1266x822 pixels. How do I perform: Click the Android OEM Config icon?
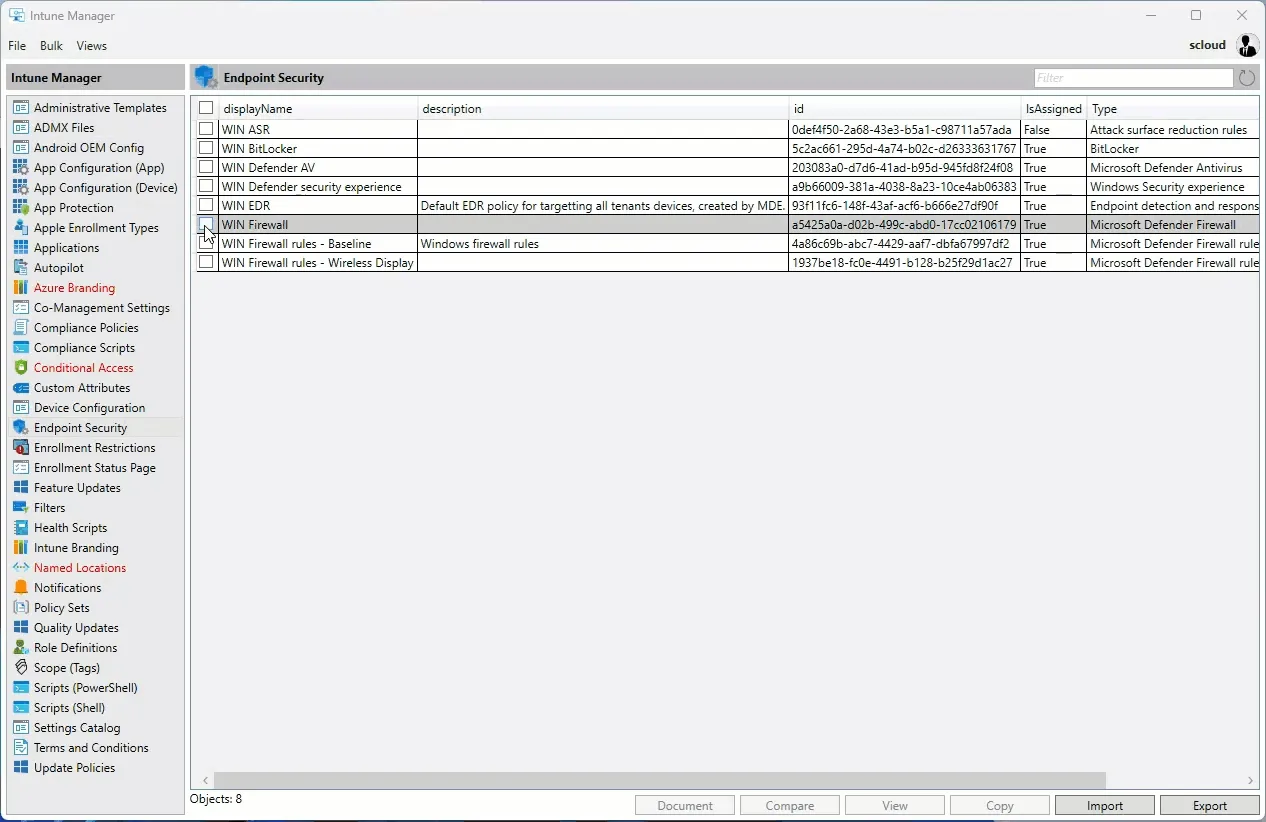click(x=20, y=148)
